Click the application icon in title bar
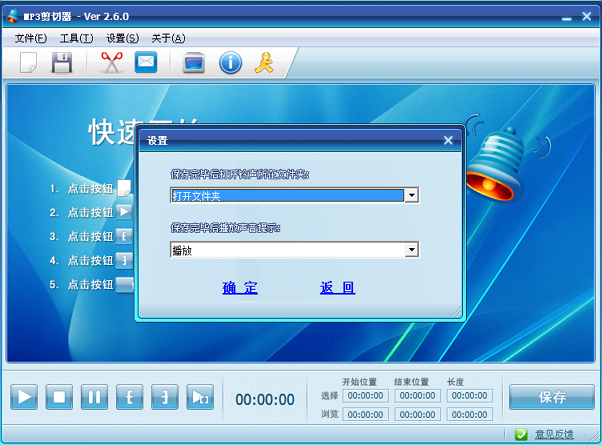This screenshot has width=602, height=445. tap(12, 16)
